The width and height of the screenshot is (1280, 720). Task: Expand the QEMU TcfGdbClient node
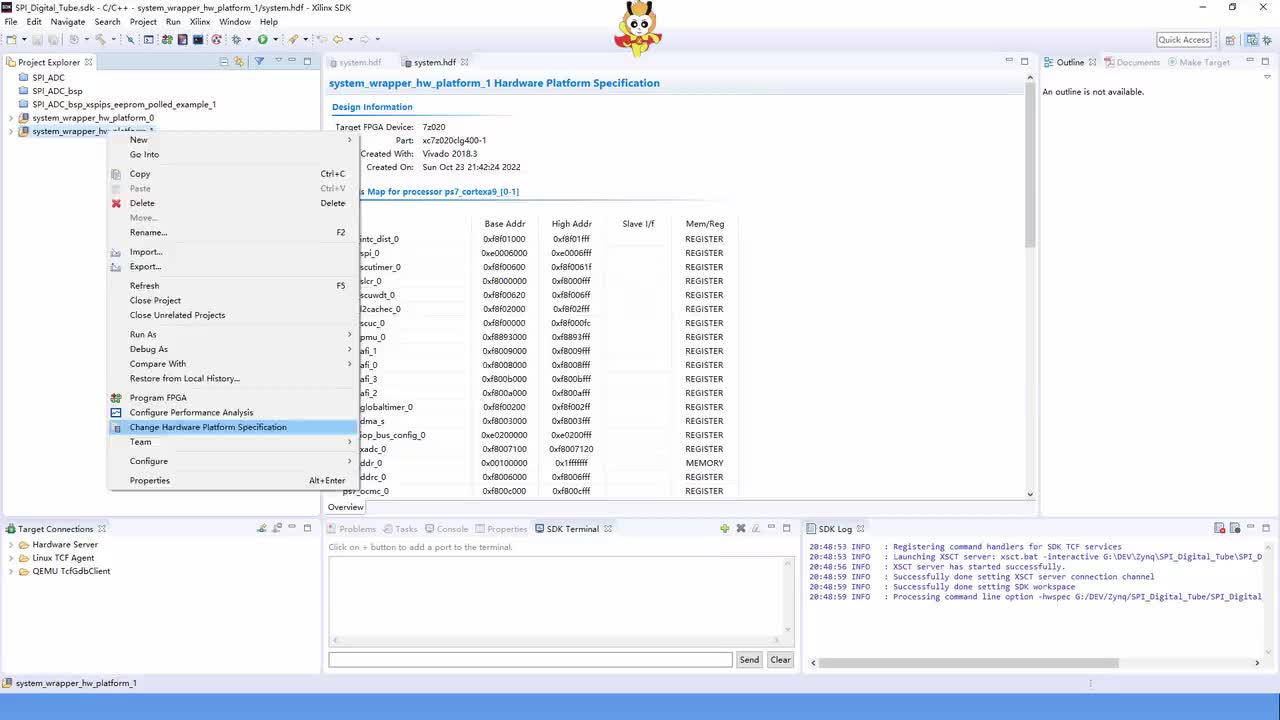point(11,571)
